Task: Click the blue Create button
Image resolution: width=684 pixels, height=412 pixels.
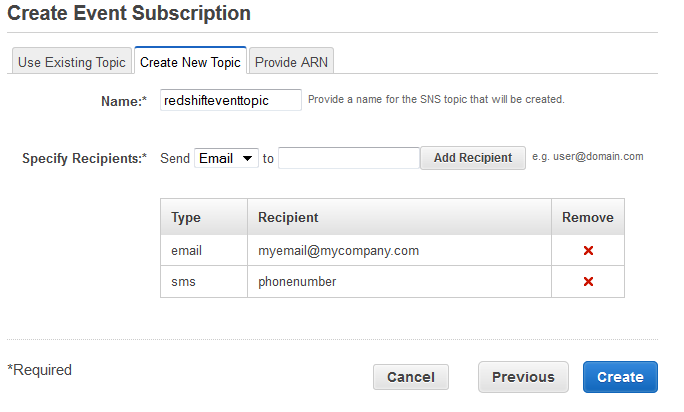Action: [620, 377]
